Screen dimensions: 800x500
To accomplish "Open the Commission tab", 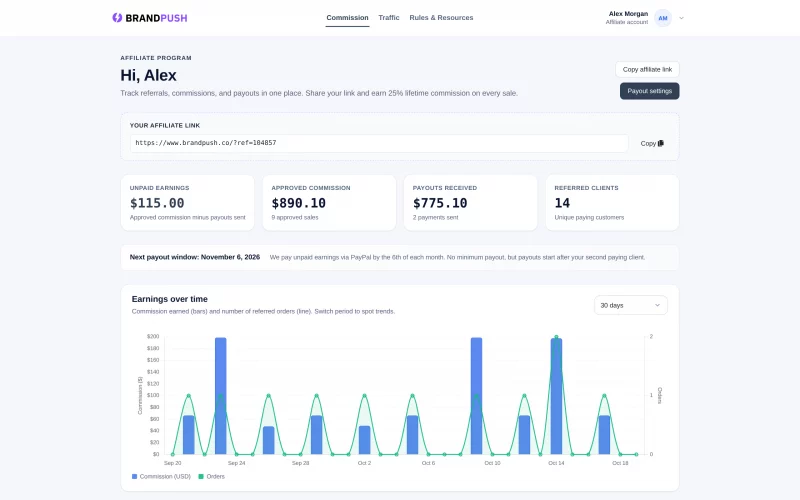I will click(x=347, y=18).
